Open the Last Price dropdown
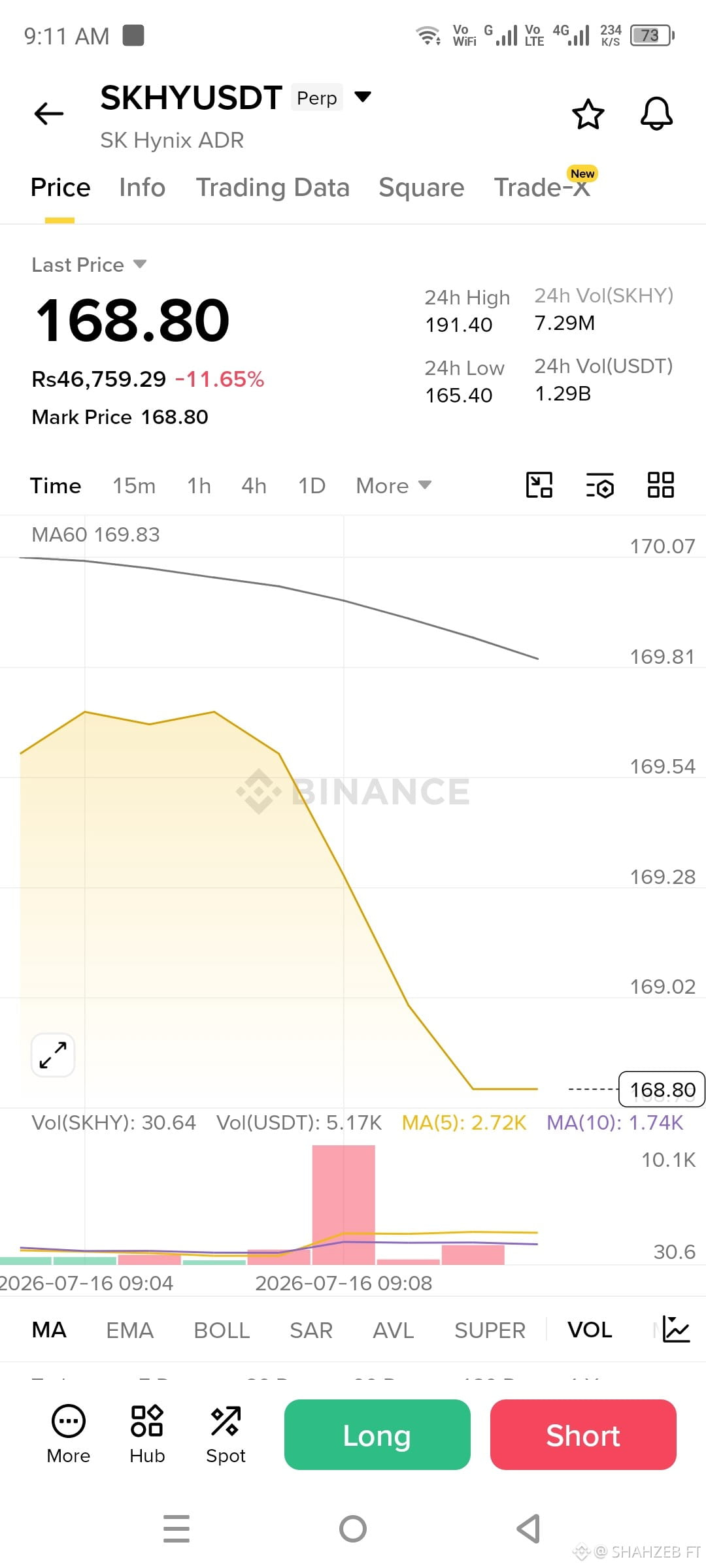Image resolution: width=706 pixels, height=1568 pixels. (x=89, y=265)
